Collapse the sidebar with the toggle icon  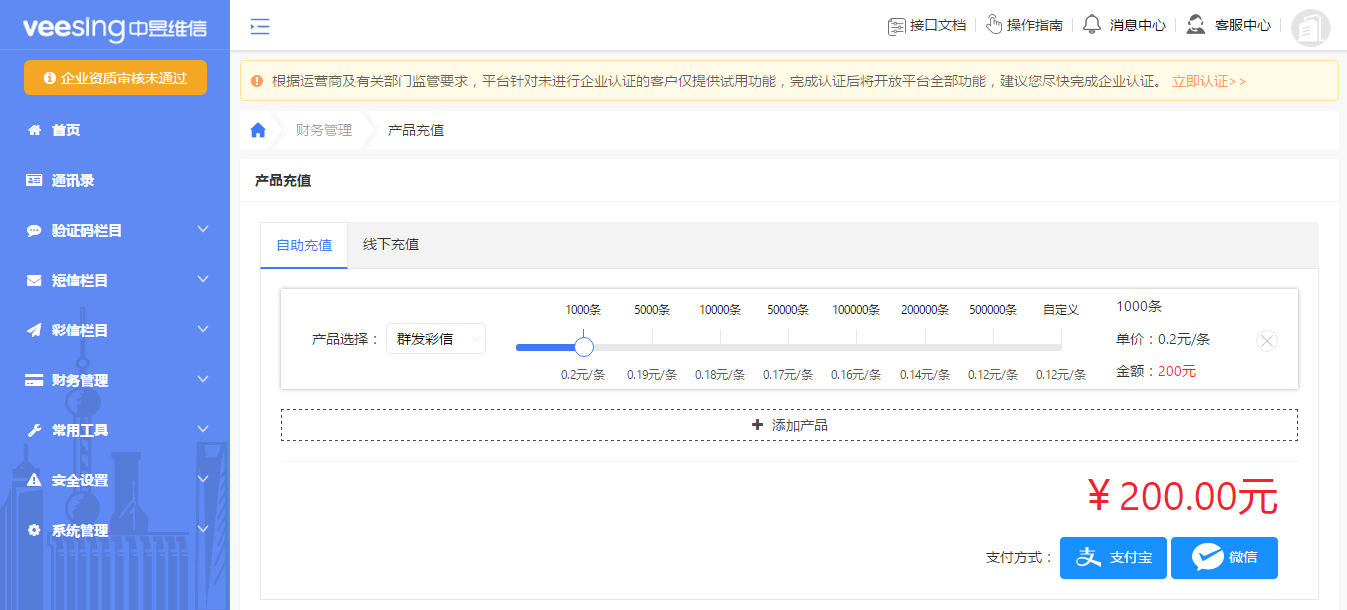click(259, 27)
